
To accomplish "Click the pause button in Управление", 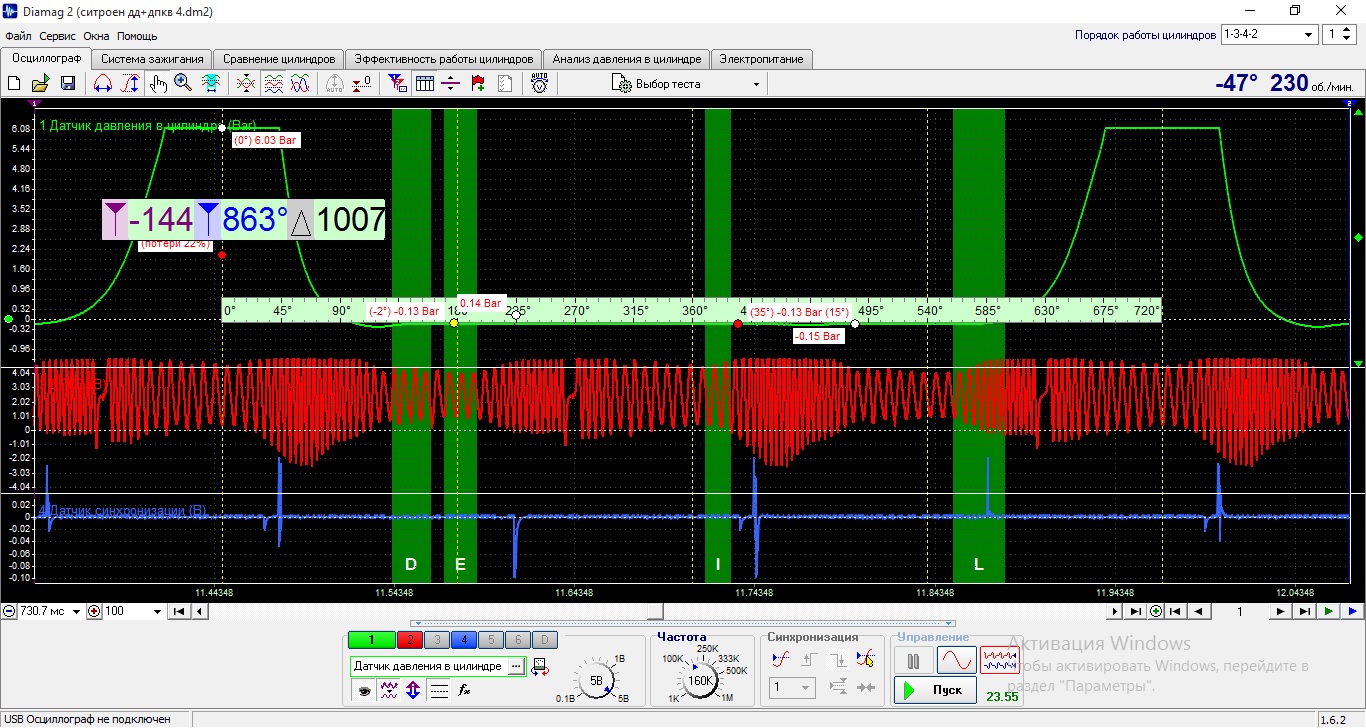I will 913,660.
